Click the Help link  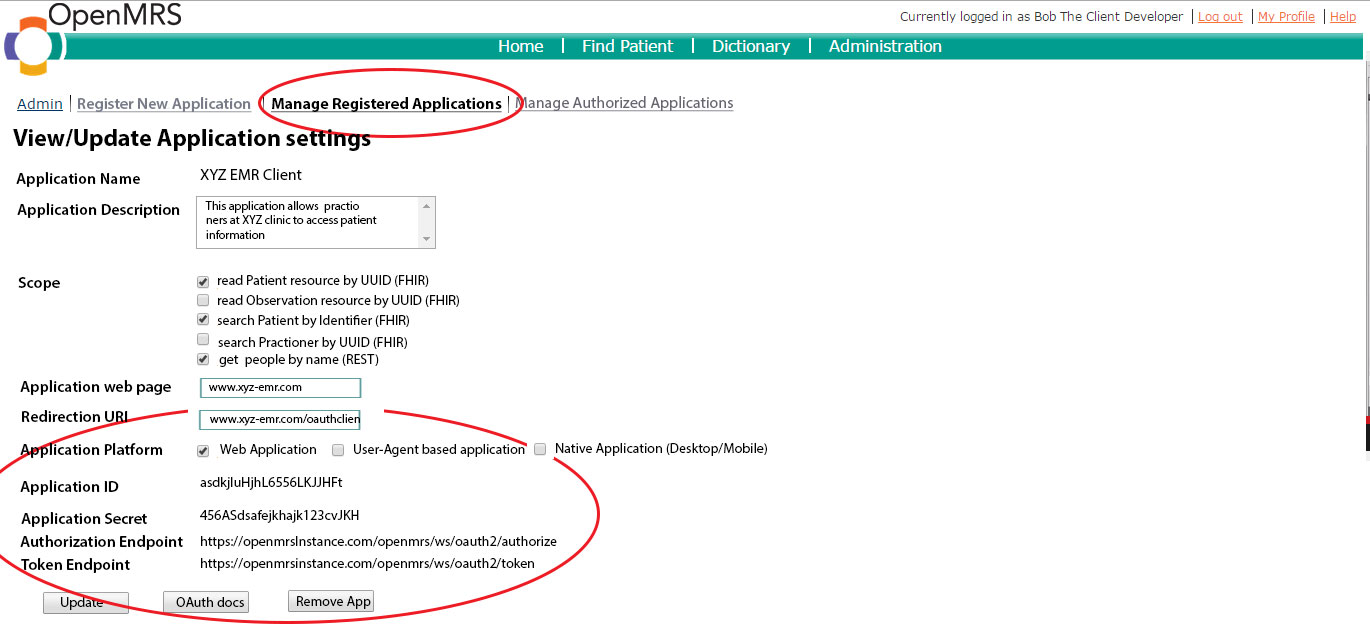[x=1343, y=16]
